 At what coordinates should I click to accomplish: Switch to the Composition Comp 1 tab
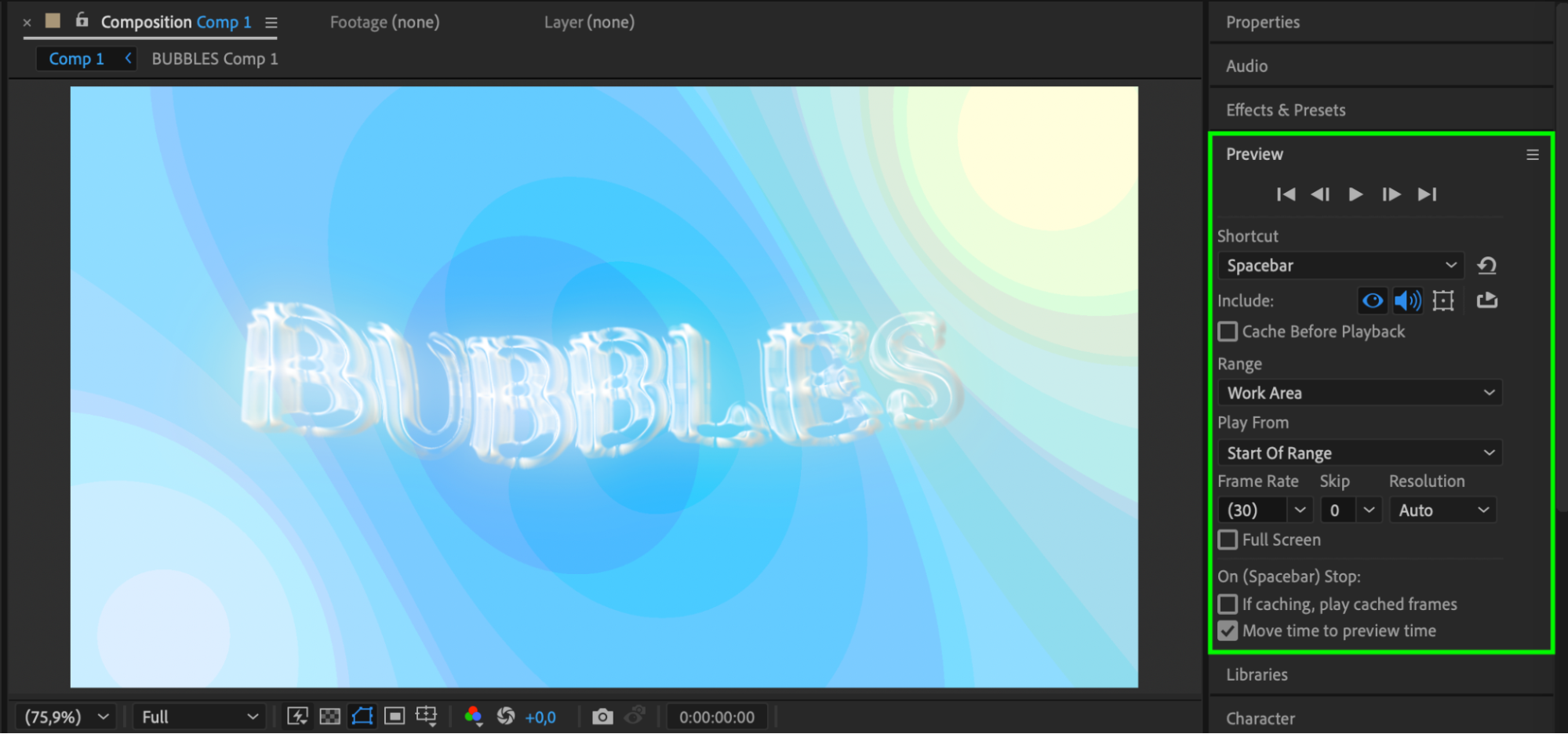coord(176,23)
